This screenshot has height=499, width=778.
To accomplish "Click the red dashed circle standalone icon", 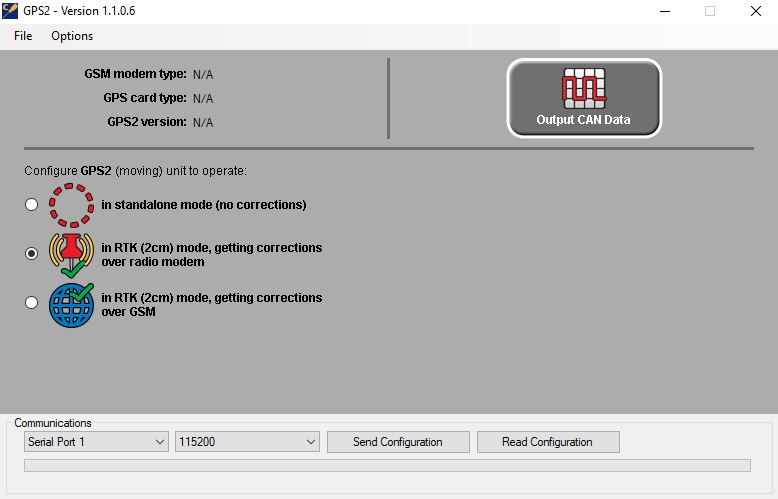I will click(71, 205).
